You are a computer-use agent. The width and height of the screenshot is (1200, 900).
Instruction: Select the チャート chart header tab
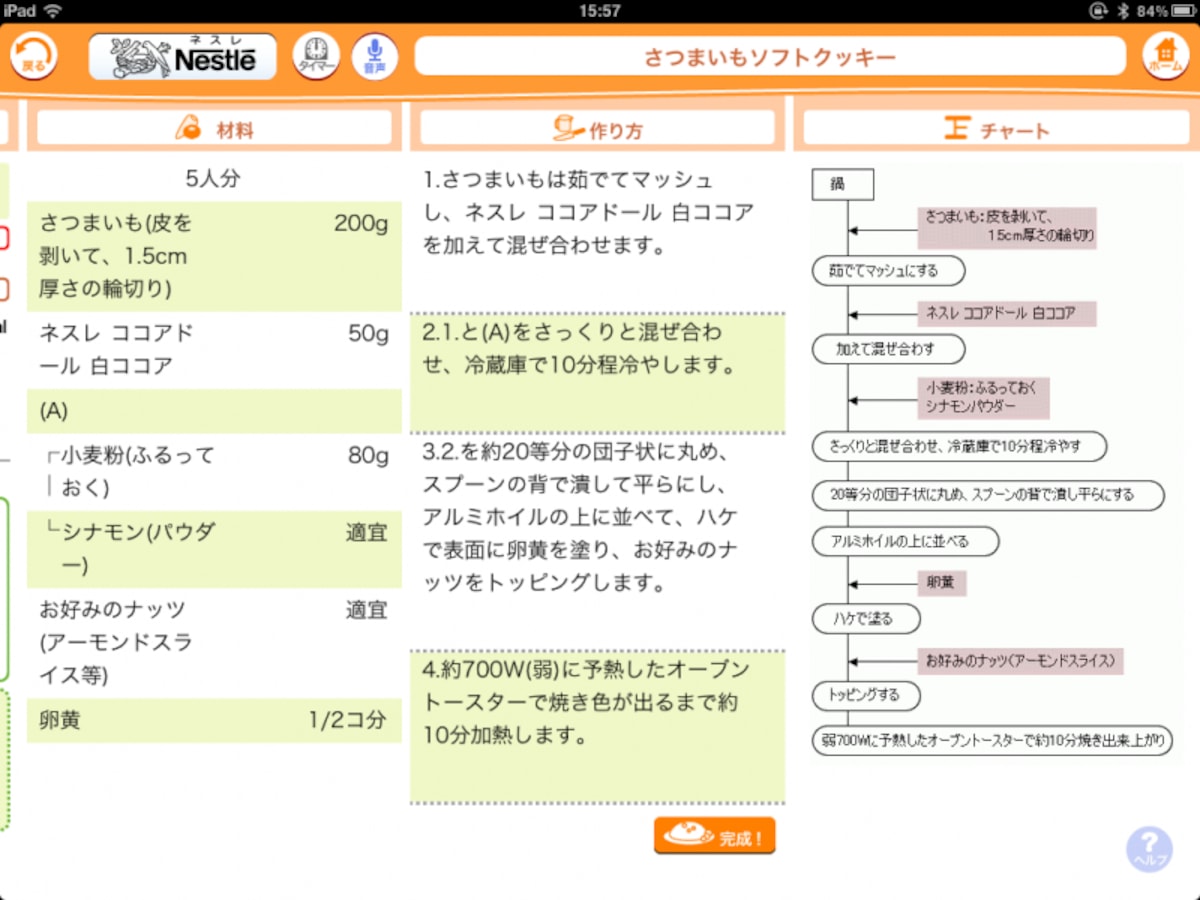coord(997,129)
